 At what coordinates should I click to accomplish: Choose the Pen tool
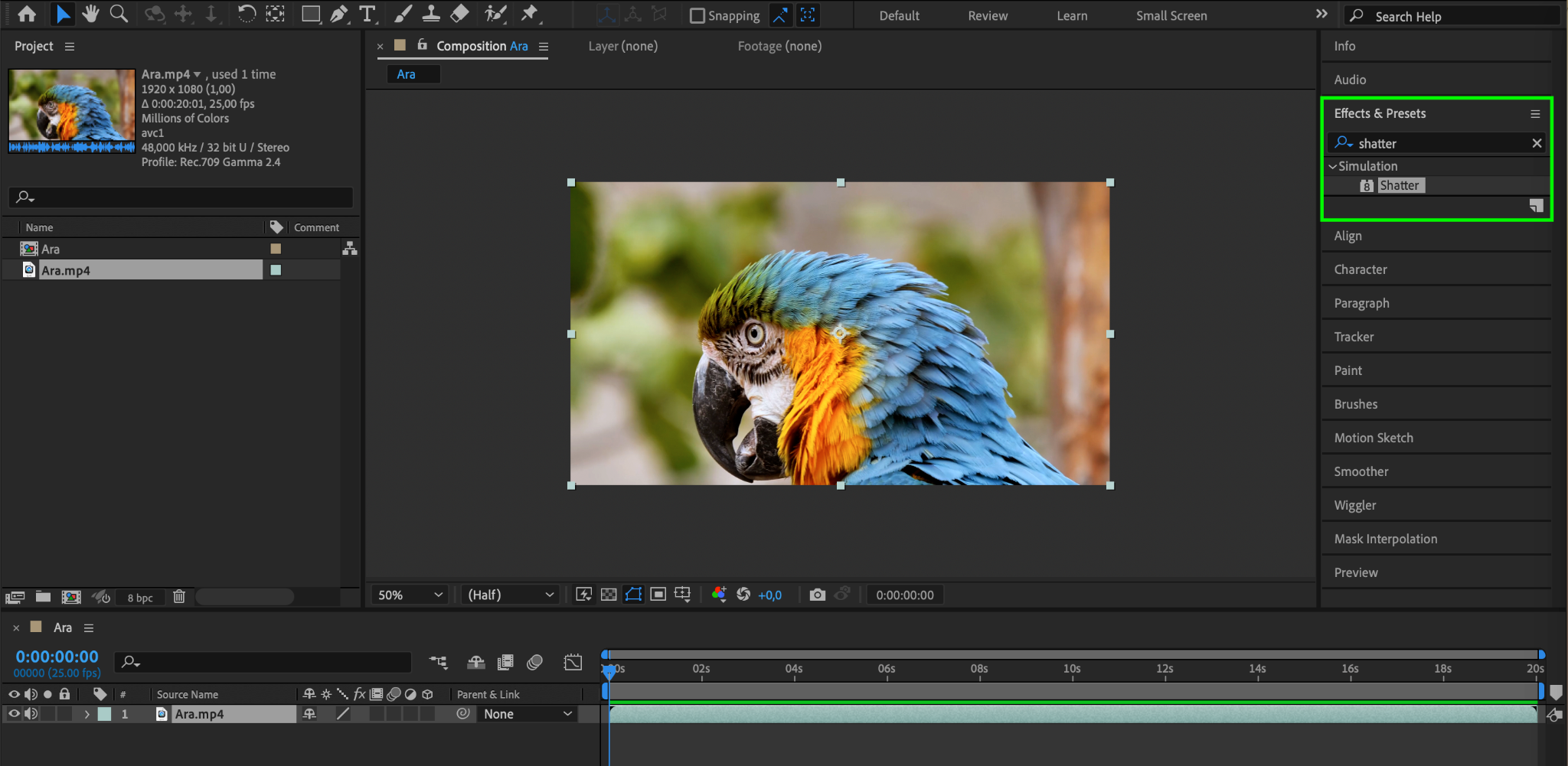(338, 14)
